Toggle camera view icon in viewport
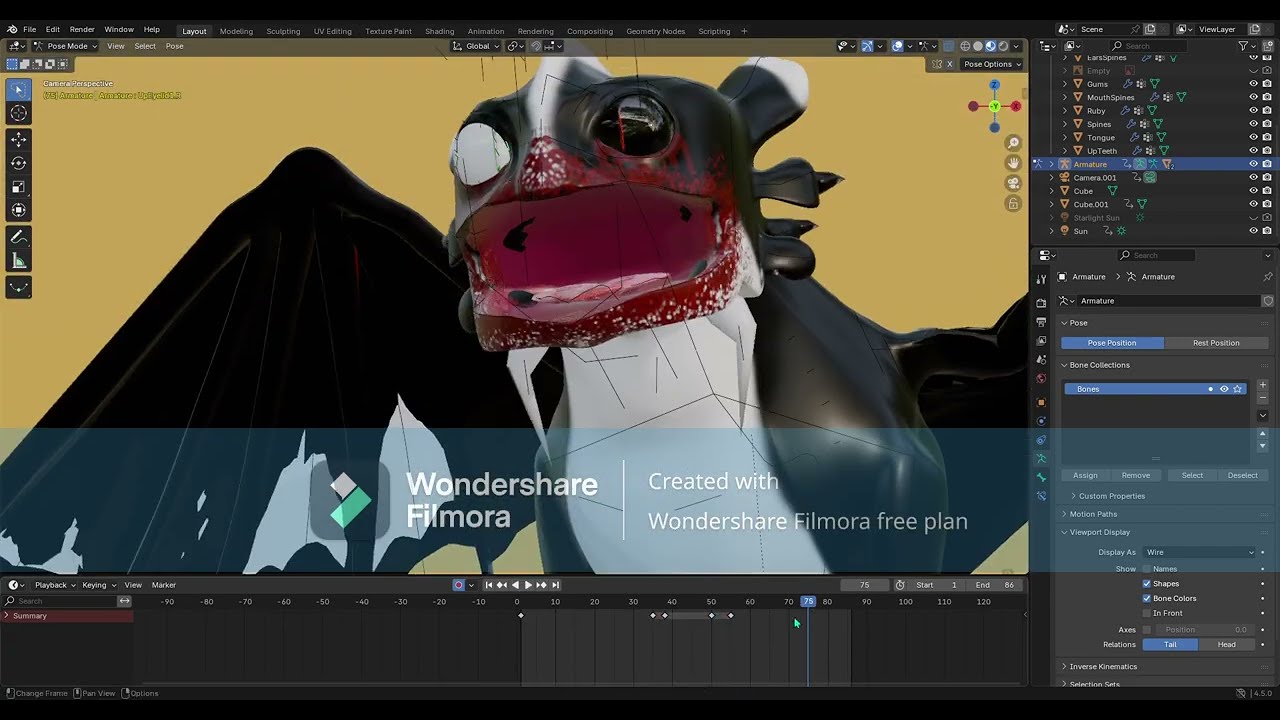This screenshot has width=1280, height=720. tap(1013, 183)
